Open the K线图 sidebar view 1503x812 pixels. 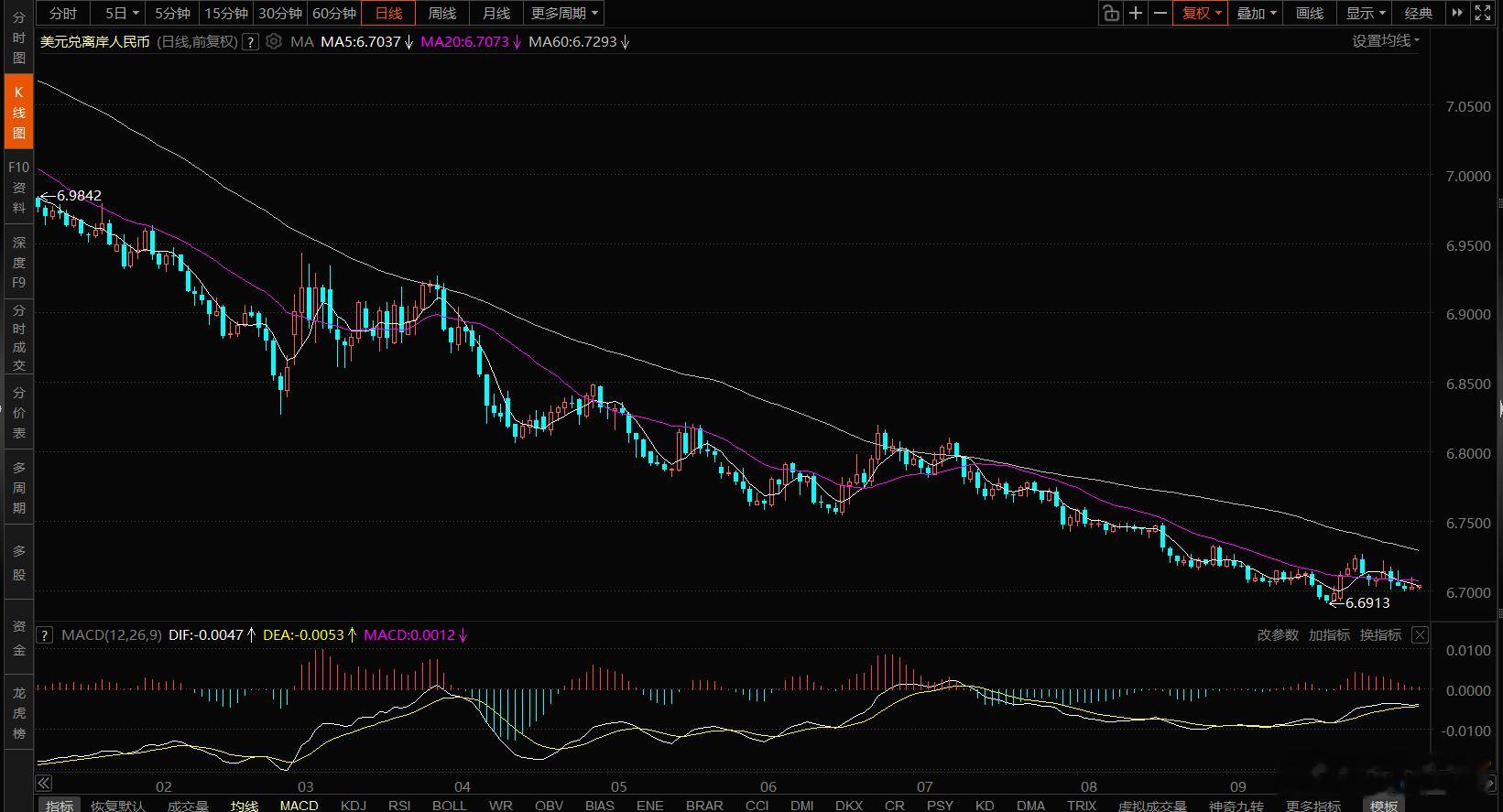coord(18,113)
